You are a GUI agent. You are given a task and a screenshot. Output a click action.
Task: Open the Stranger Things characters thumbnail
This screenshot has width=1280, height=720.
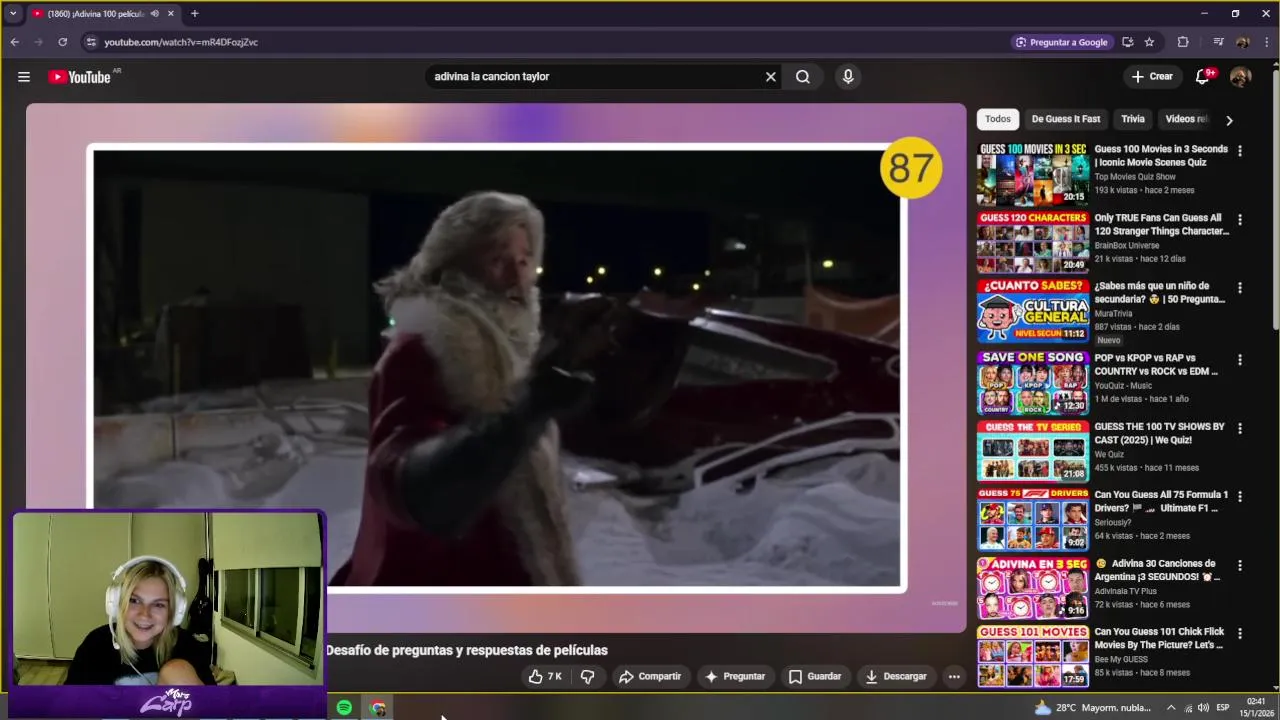(x=1033, y=242)
